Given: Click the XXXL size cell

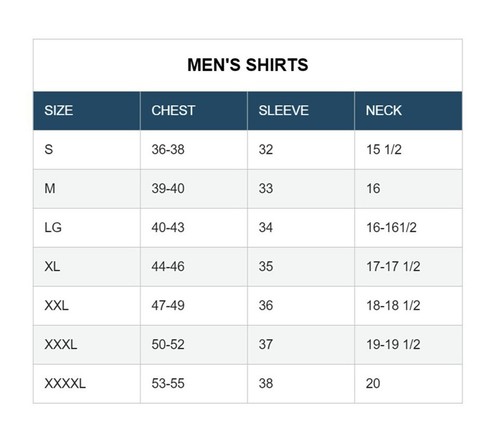Looking at the screenshot, I should pos(87,345).
